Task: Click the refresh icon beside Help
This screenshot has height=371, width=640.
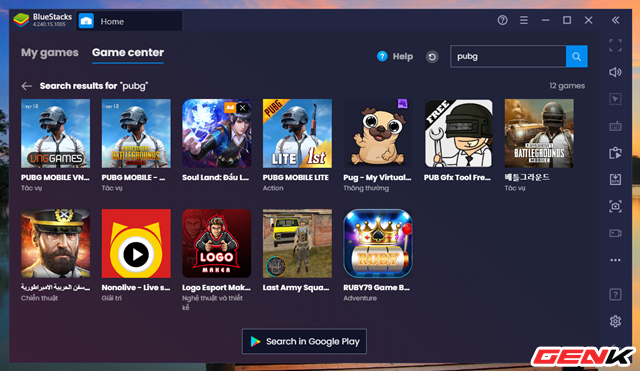Action: (x=432, y=57)
